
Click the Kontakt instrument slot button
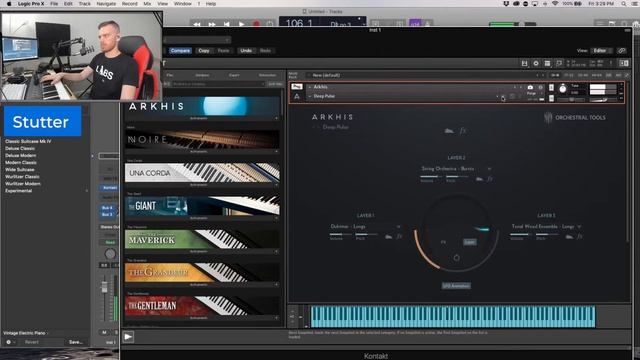109,187
